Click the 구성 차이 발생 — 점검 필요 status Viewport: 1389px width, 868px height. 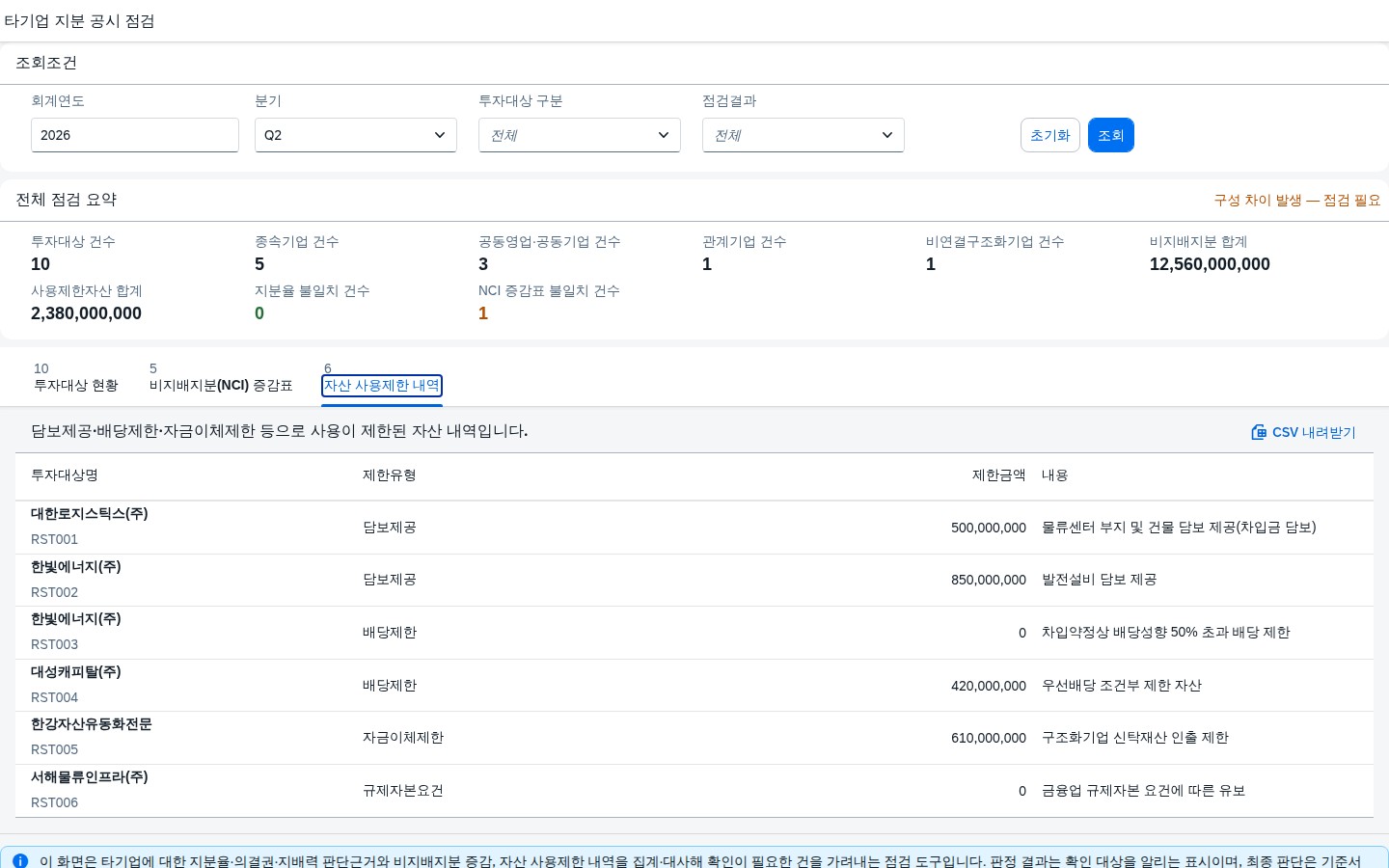[1297, 201]
